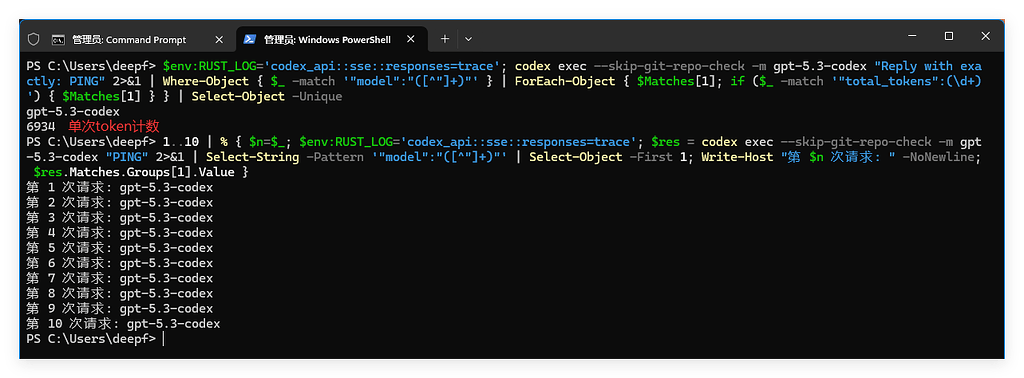Expand the new tab profile dropdown
Screen dimensions: 1024x378
point(468,39)
